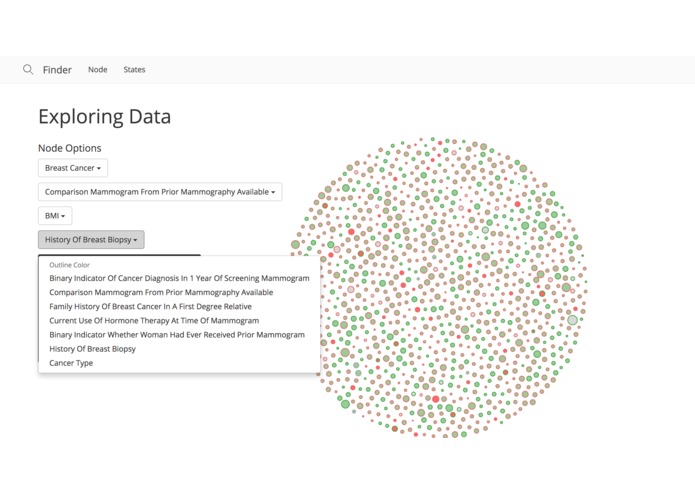The width and height of the screenshot is (695, 494).
Task: Select Binary Indicator Of Cancer Diagnosis option
Action: click(179, 278)
